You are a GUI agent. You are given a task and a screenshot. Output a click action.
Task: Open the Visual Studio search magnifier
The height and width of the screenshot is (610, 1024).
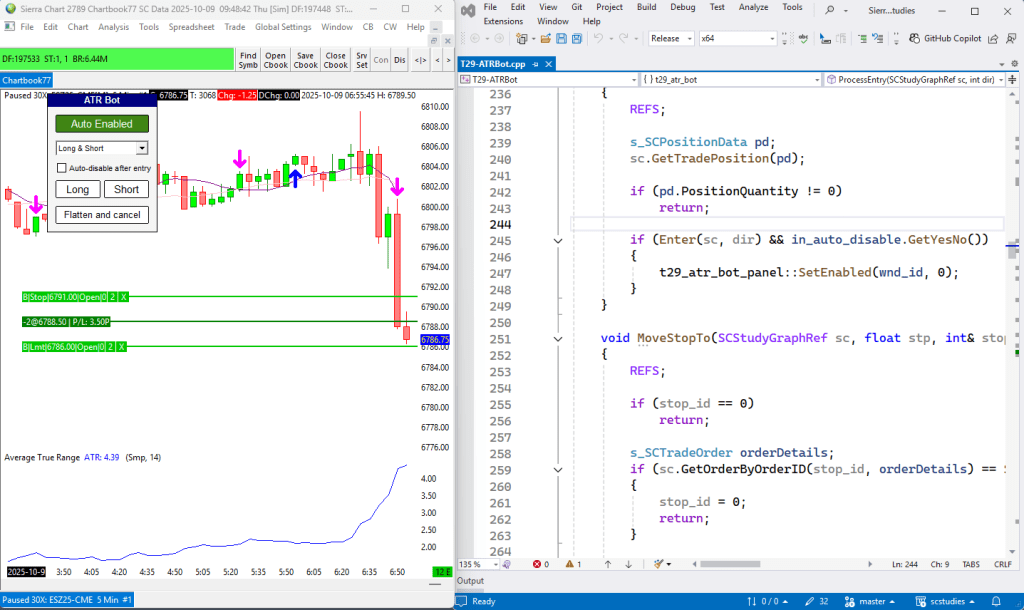pos(831,8)
